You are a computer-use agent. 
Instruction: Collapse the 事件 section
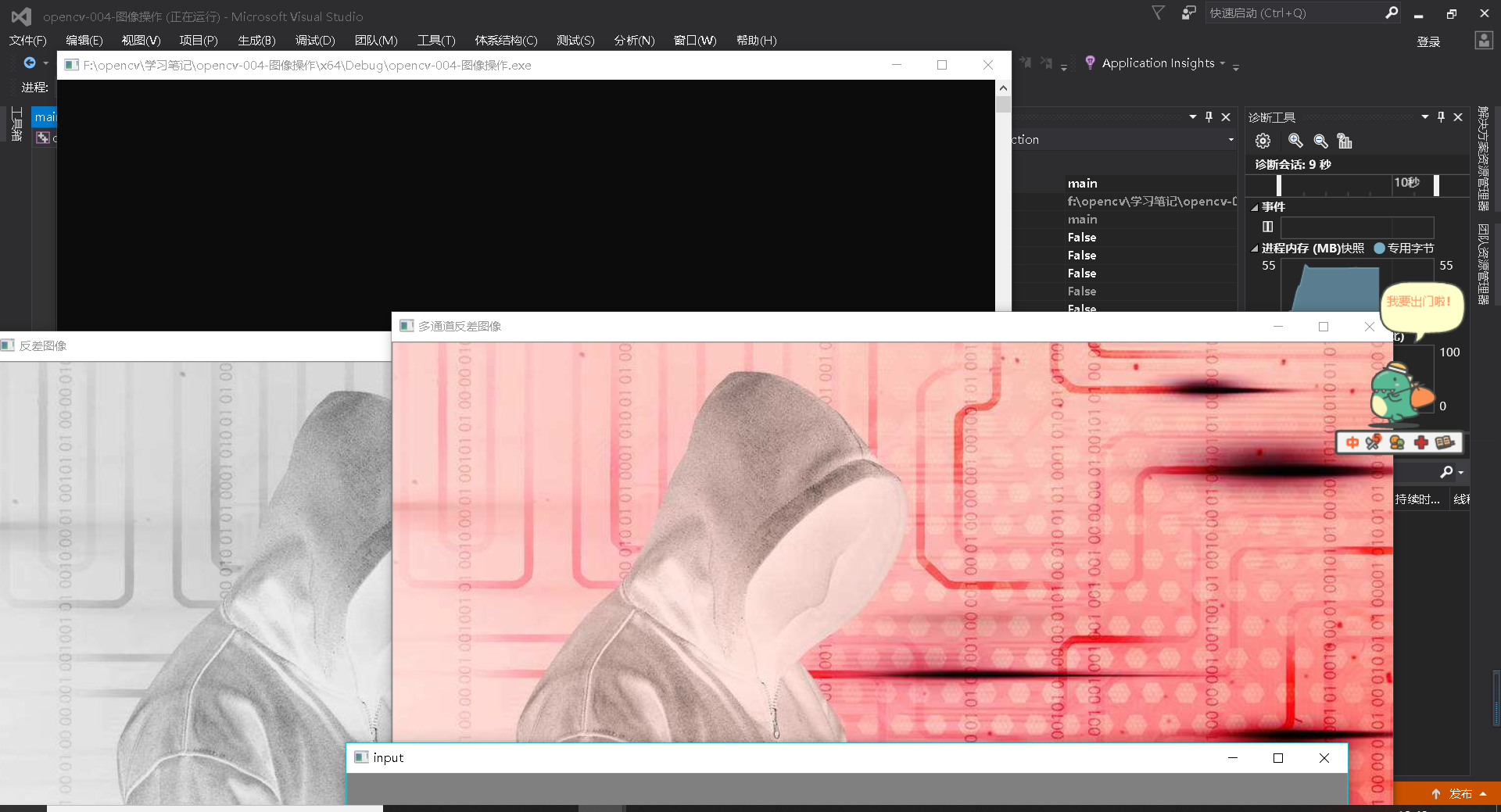coord(1255,207)
